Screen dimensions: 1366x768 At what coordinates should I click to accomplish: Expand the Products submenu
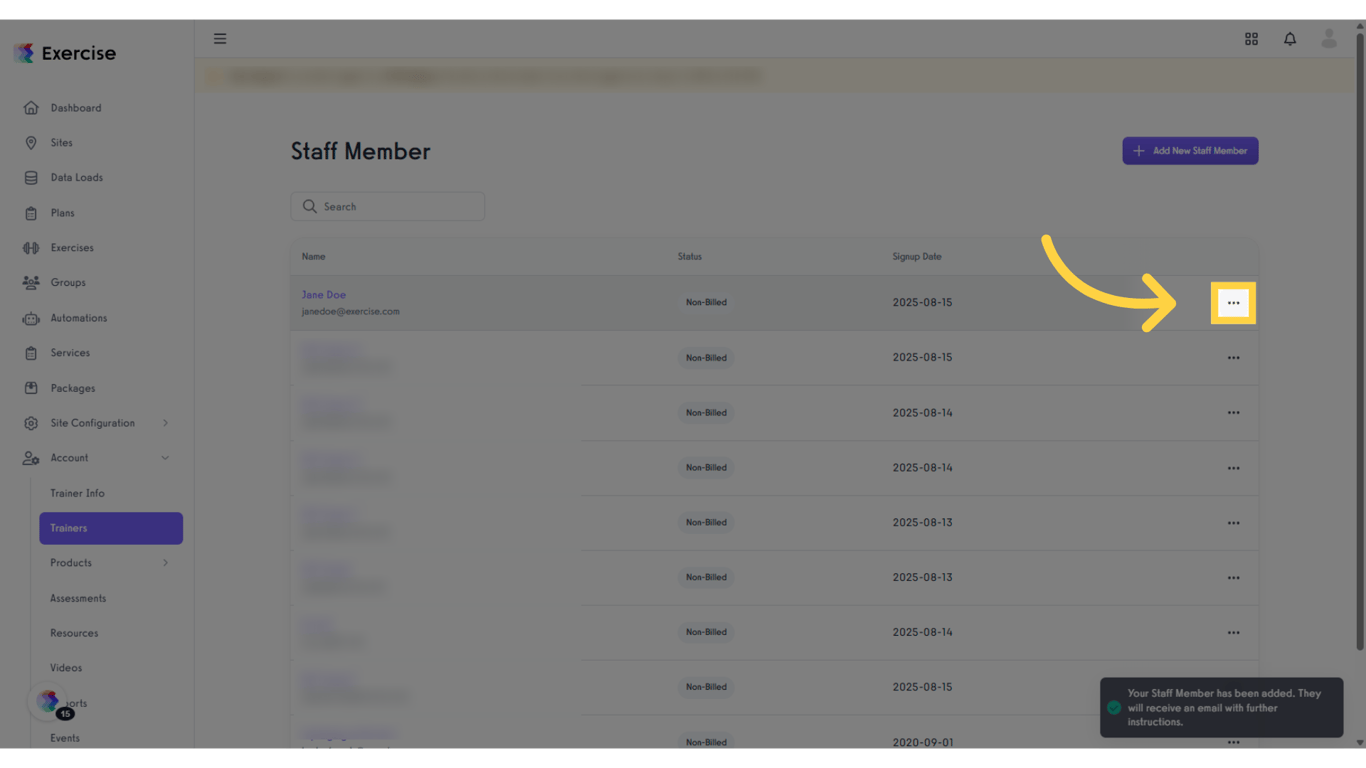165,563
